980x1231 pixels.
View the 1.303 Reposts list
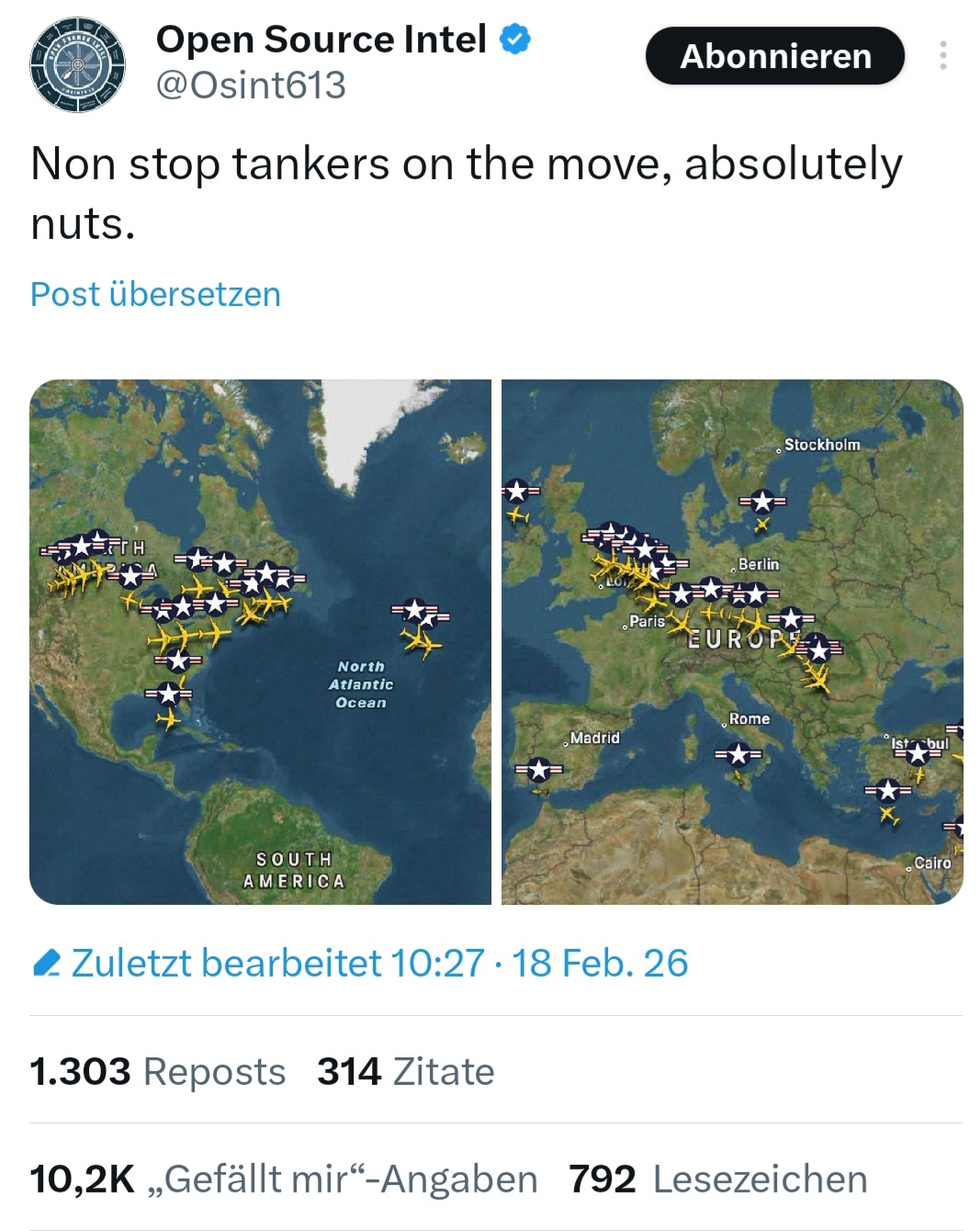tap(157, 1071)
